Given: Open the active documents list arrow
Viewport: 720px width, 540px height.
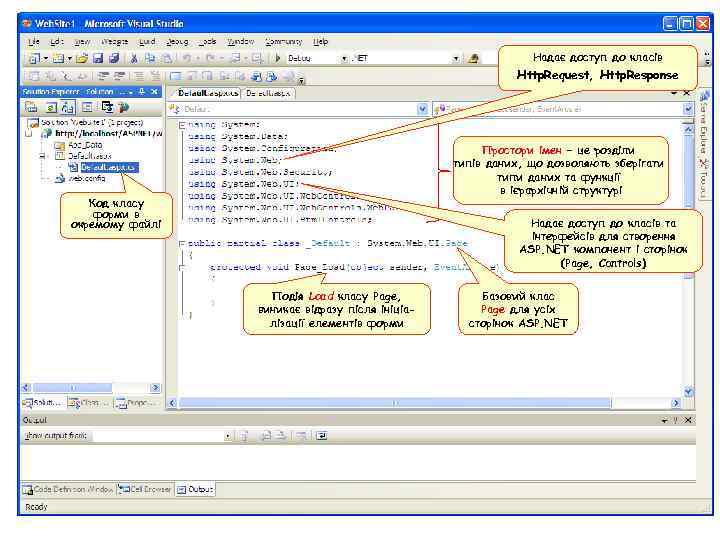Looking at the screenshot, I should pyautogui.click(x=674, y=93).
